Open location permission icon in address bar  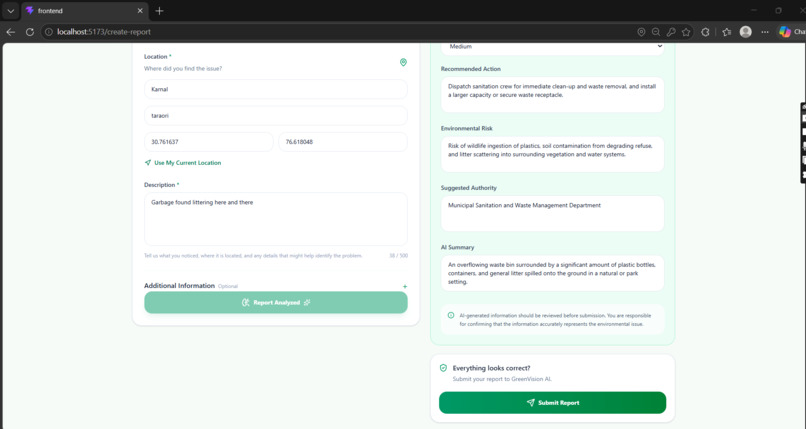(x=641, y=32)
